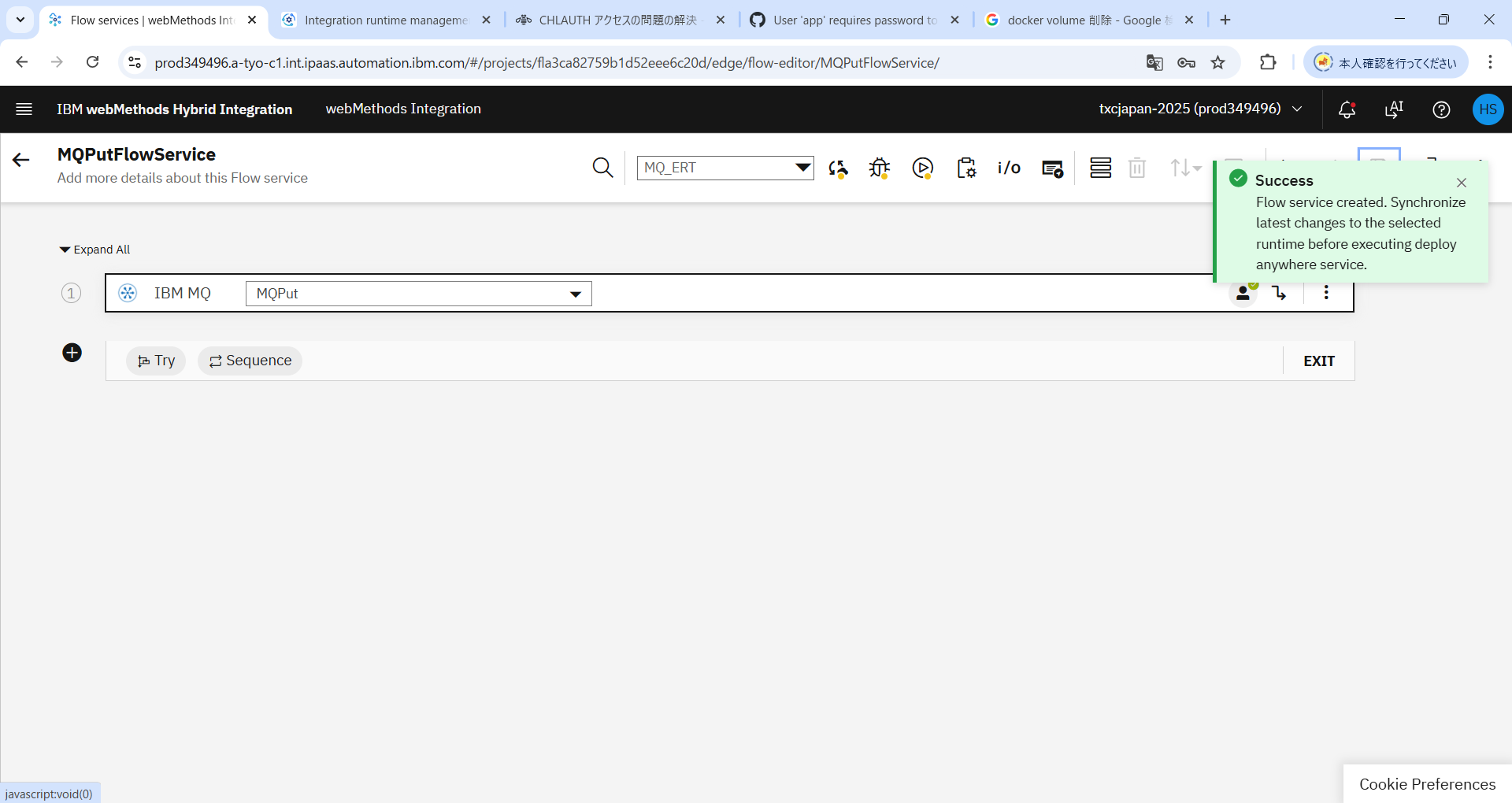Select the Flow services browser tab
This screenshot has height=803, width=1512.
[x=152, y=20]
